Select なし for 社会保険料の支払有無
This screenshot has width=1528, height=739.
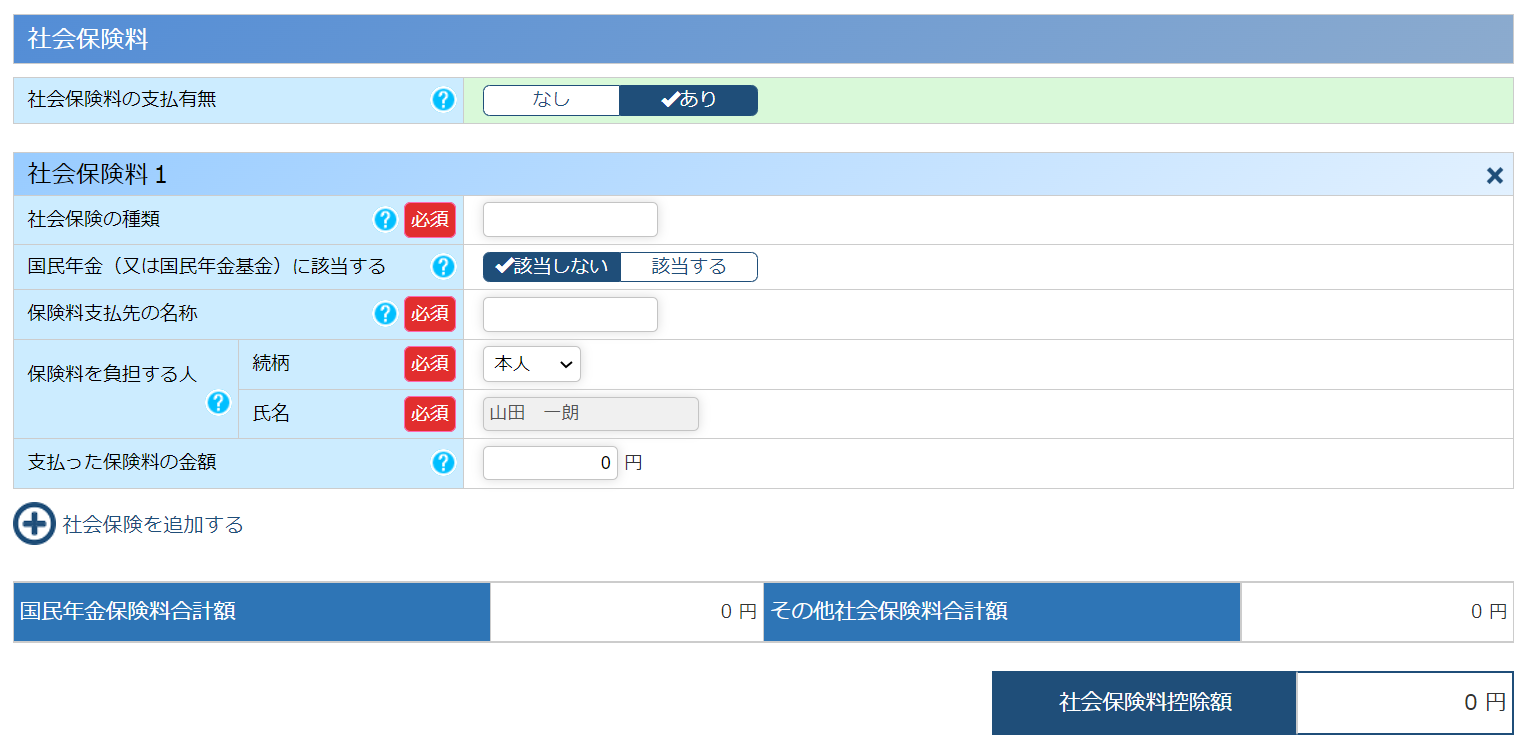click(x=551, y=100)
